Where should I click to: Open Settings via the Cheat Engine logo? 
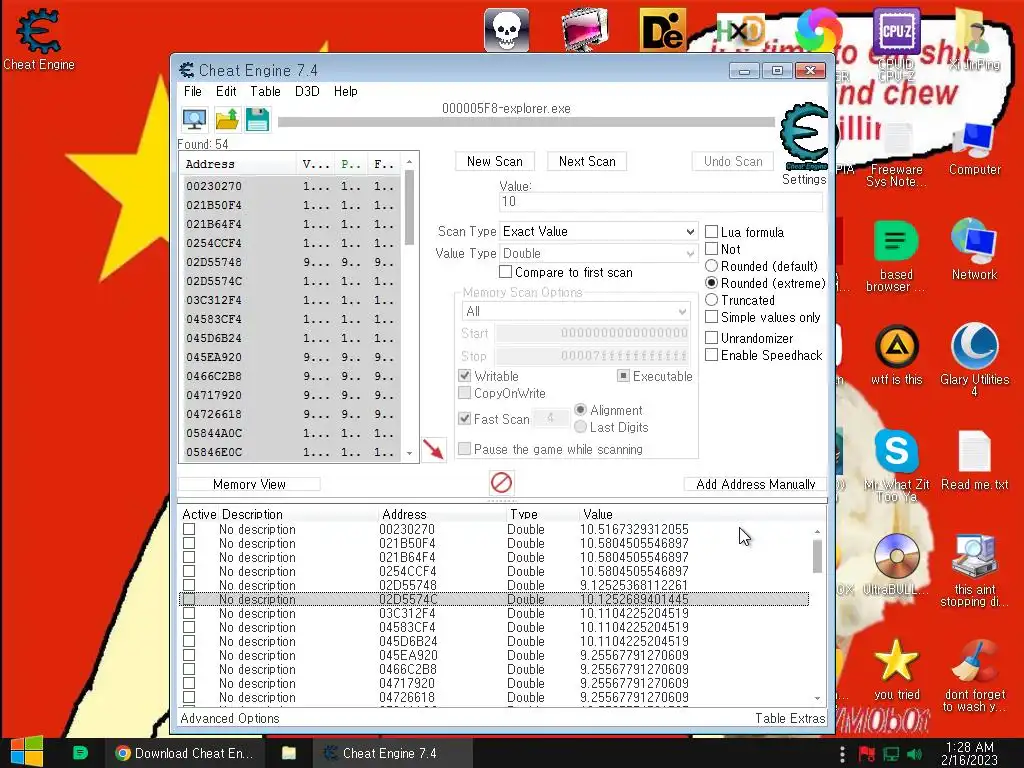(803, 136)
